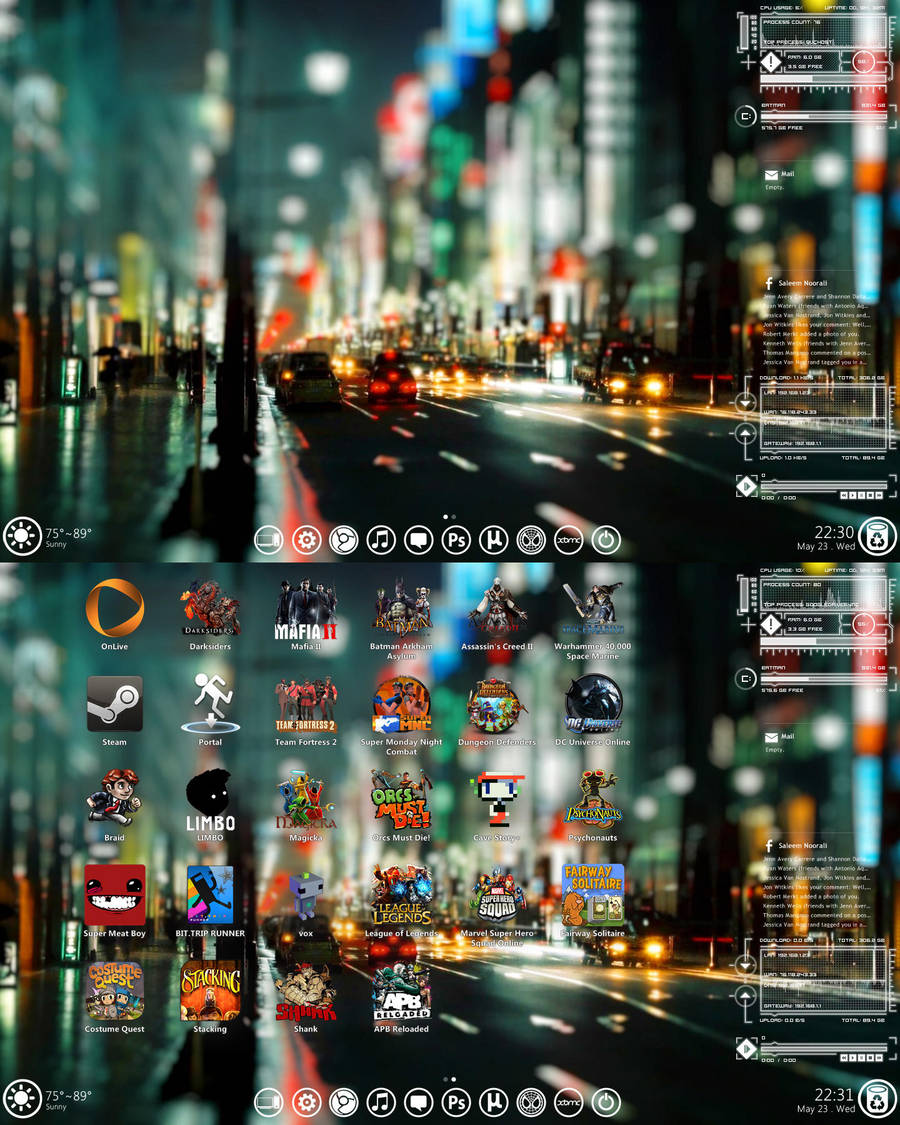Open Saleem Noorali's Facebook profile link
Screen dimensions: 900x1125
click(800, 283)
